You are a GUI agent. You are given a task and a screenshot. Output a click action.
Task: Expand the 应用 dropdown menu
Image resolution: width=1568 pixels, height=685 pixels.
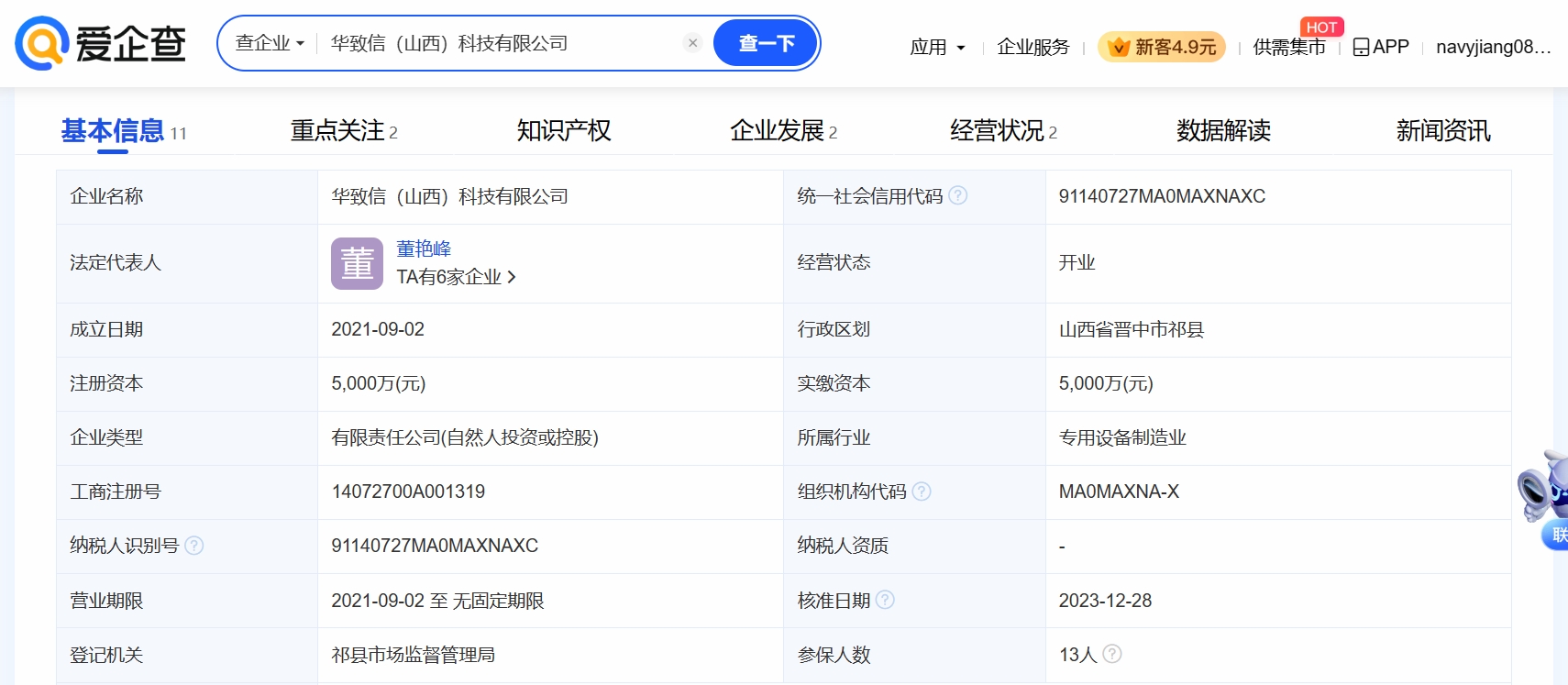coord(937,47)
